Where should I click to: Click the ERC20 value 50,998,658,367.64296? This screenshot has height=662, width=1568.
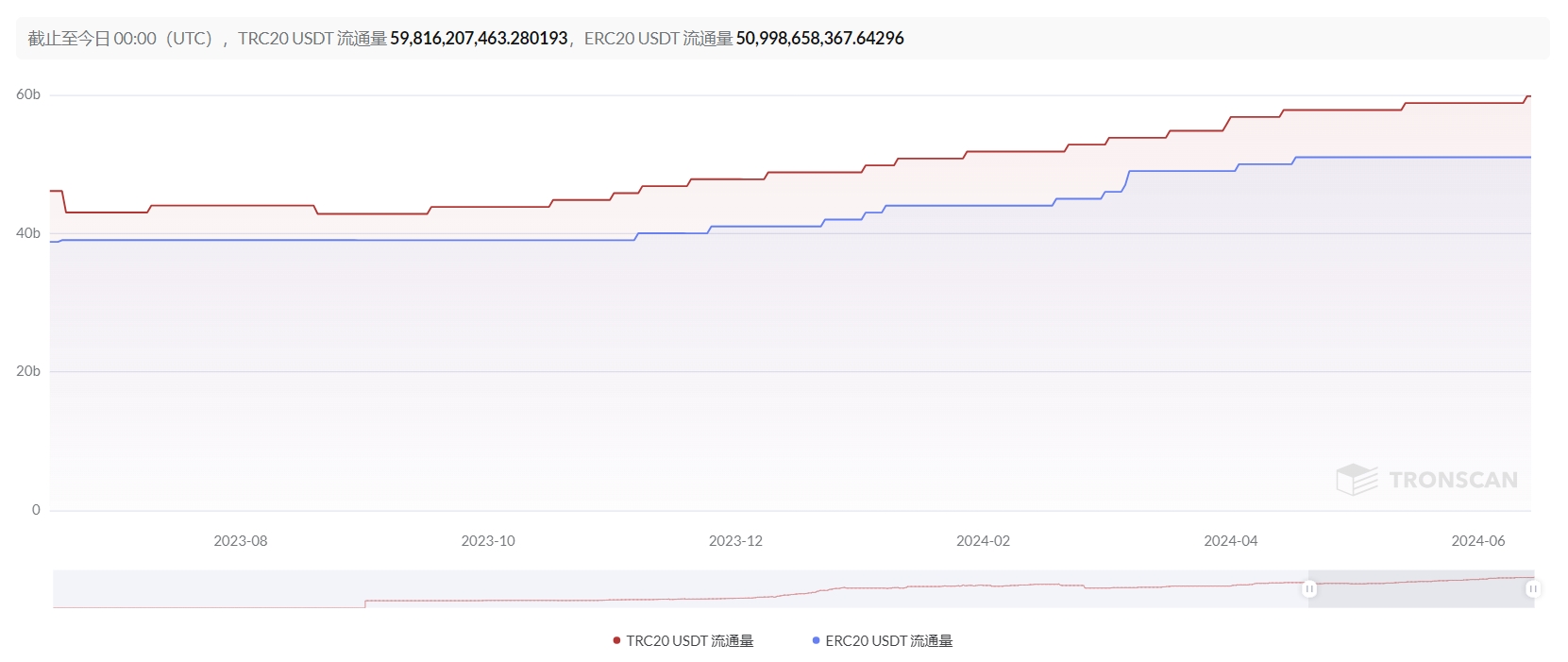pyautogui.click(x=819, y=39)
